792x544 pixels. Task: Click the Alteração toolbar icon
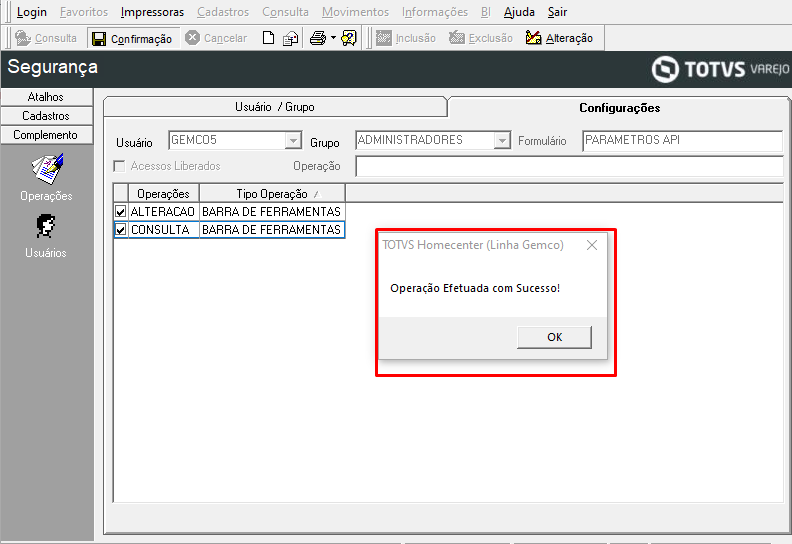click(x=533, y=38)
